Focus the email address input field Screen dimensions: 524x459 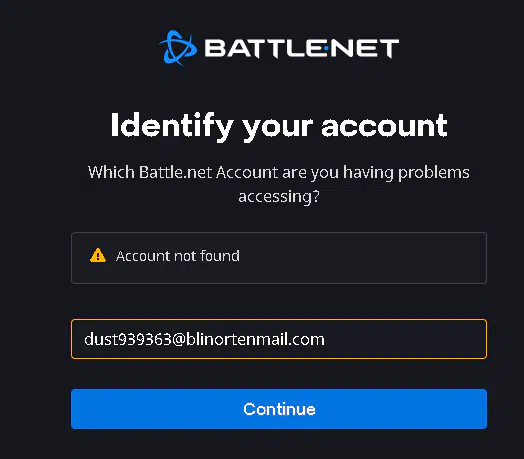(279, 339)
